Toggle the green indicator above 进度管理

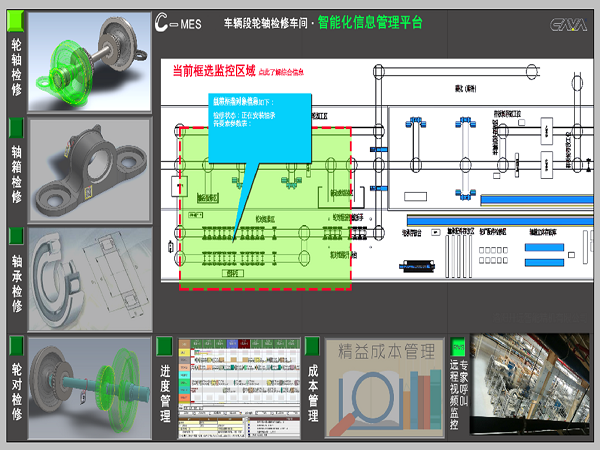pyautogui.click(x=165, y=346)
